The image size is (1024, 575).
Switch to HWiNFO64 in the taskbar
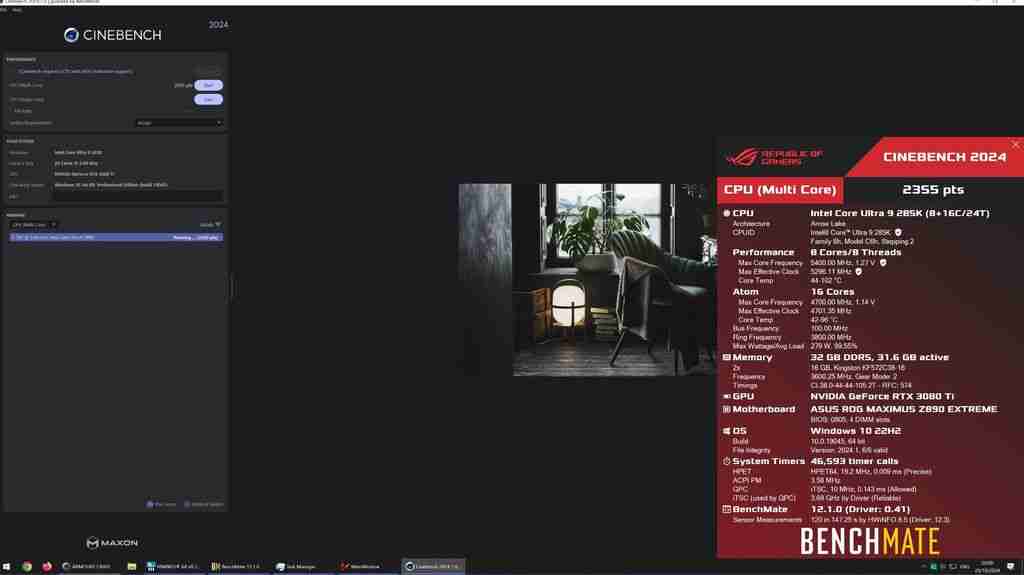point(173,567)
